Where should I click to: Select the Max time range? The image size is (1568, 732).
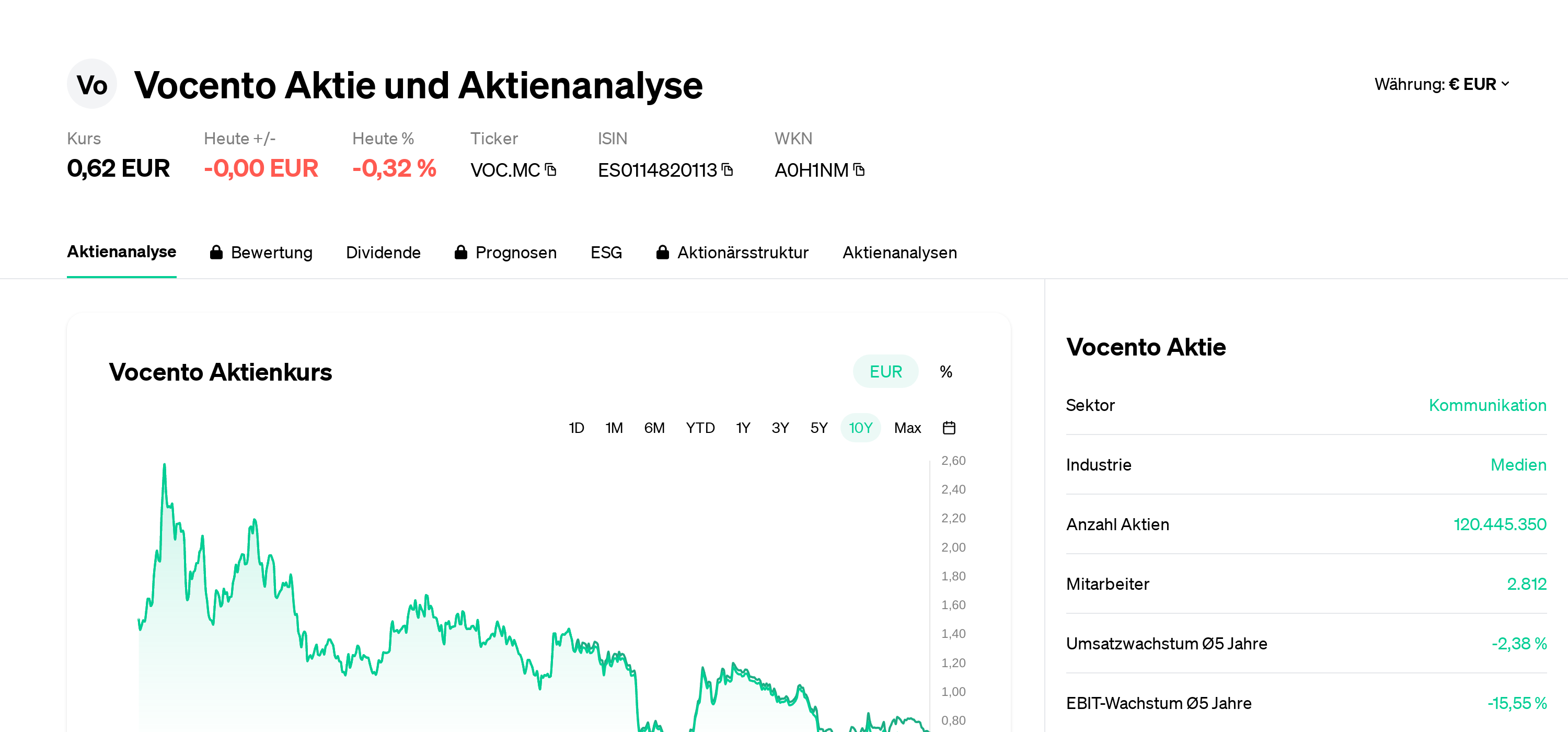(907, 428)
